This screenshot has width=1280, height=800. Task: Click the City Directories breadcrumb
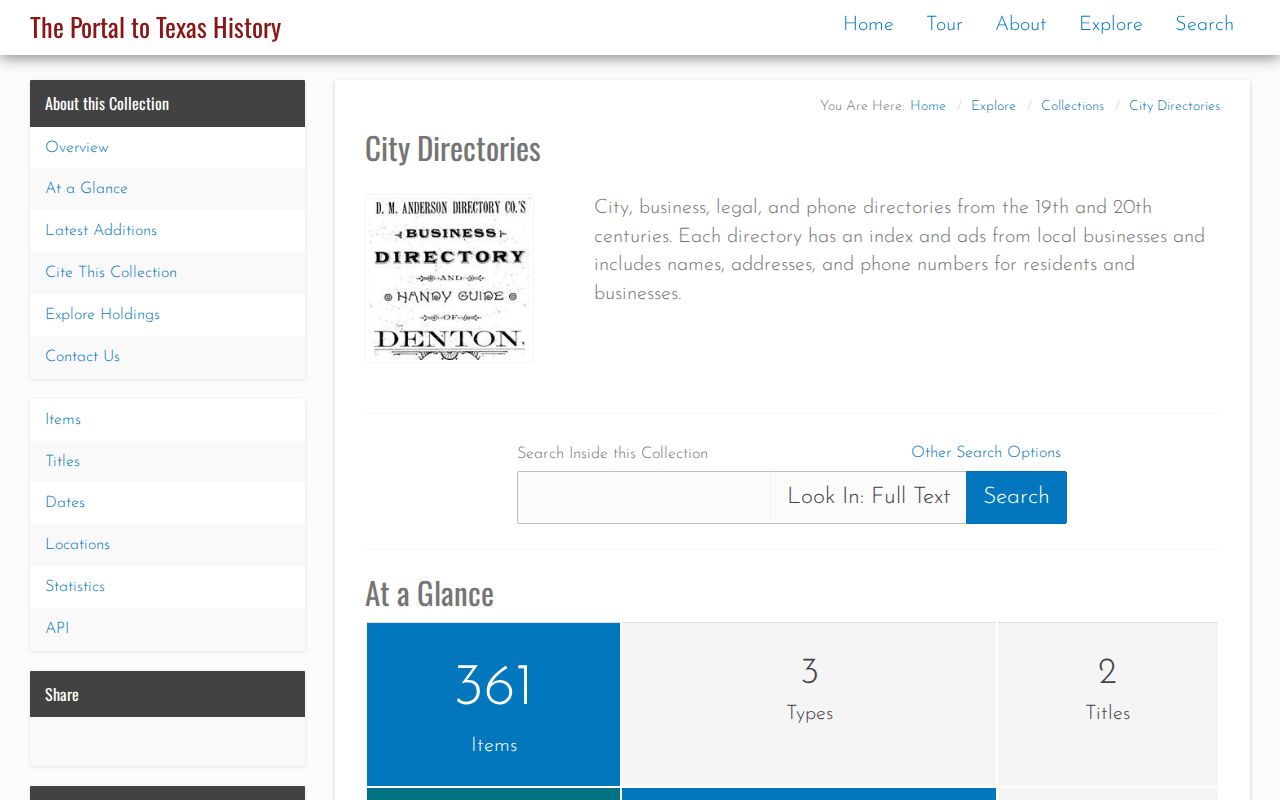tap(1174, 106)
